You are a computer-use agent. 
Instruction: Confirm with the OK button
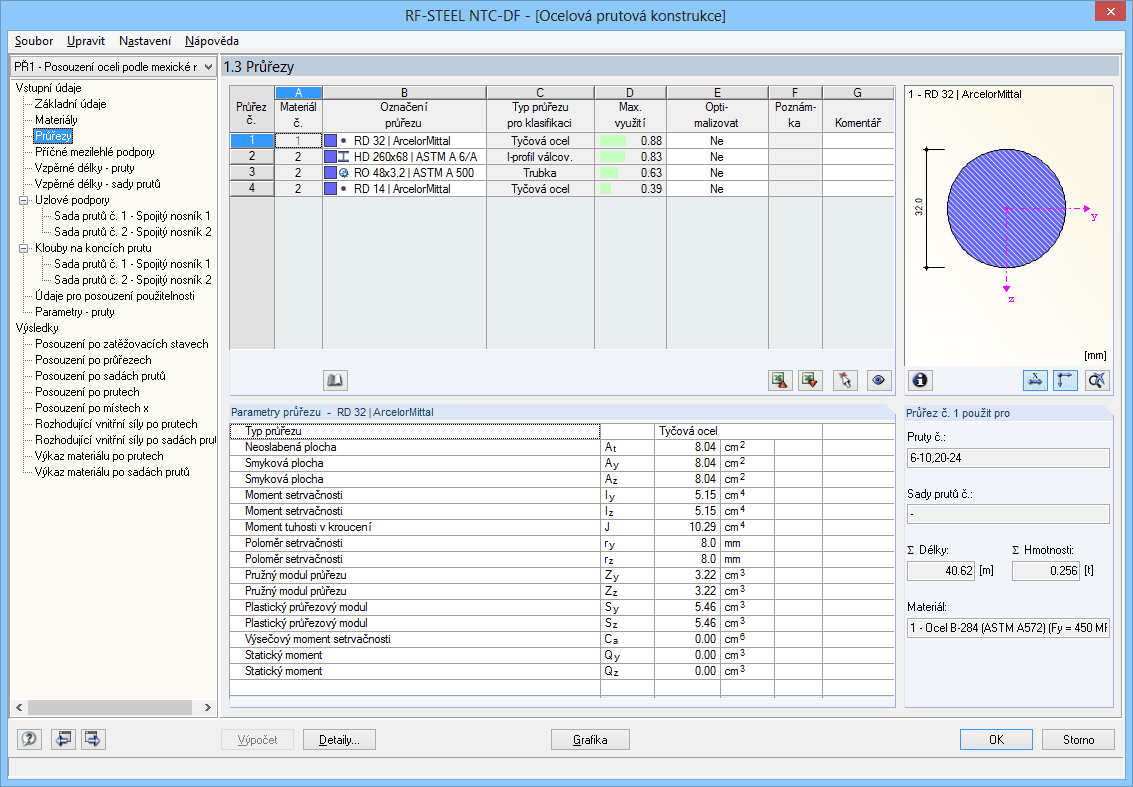996,739
